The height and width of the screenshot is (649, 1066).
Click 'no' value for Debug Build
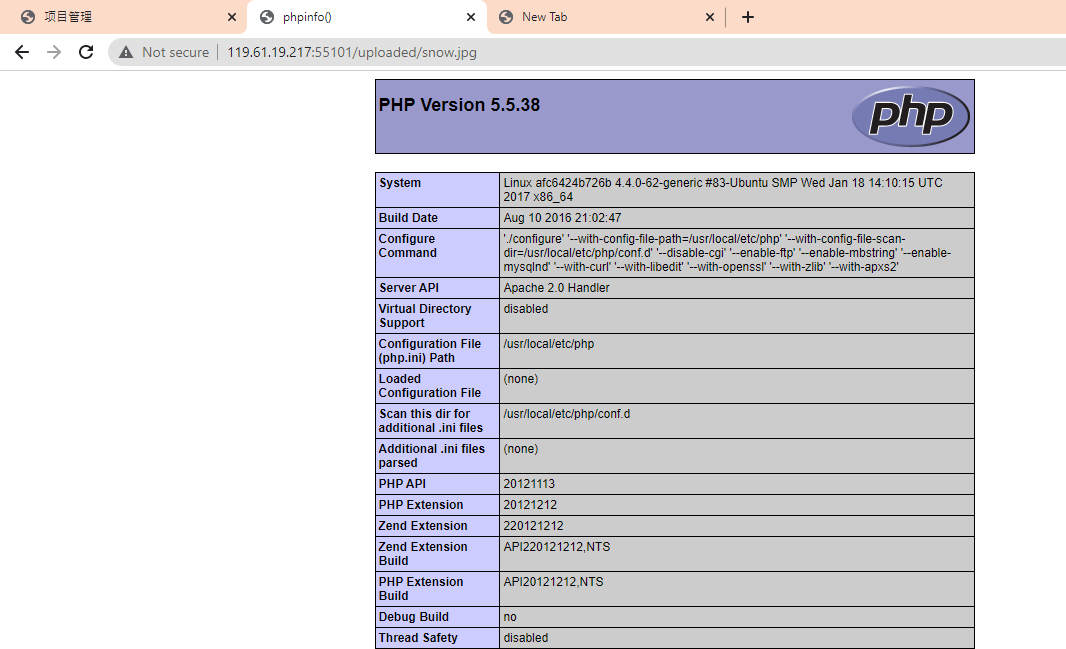[x=510, y=617]
